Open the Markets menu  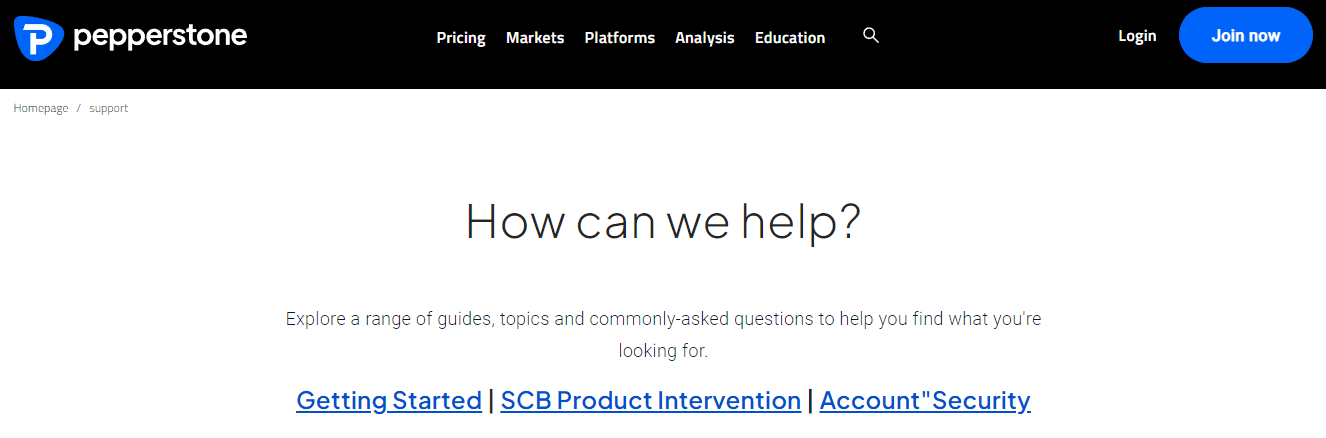point(535,38)
